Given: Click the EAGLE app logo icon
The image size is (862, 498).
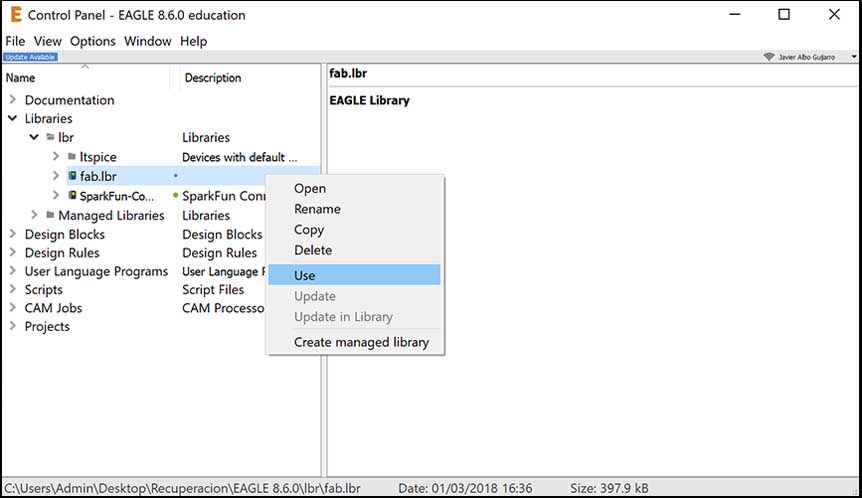Looking at the screenshot, I should [x=15, y=15].
